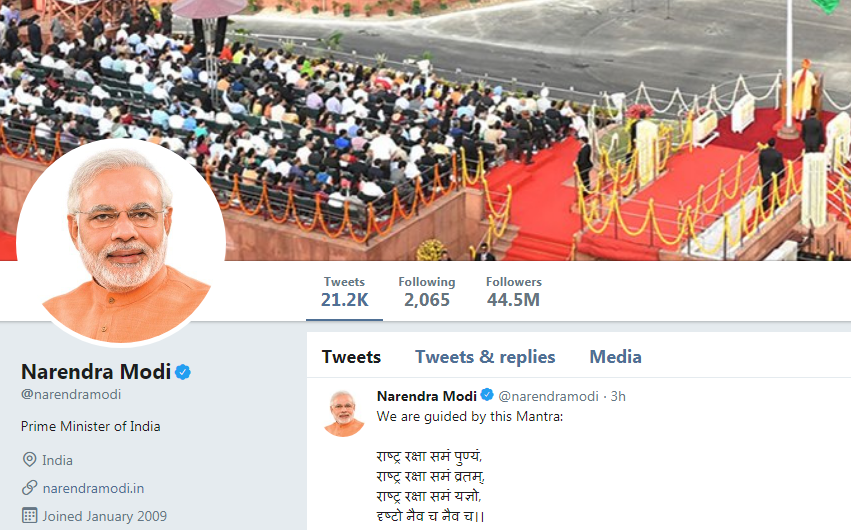Open the Tweets count 21.2K tab

tap(344, 292)
